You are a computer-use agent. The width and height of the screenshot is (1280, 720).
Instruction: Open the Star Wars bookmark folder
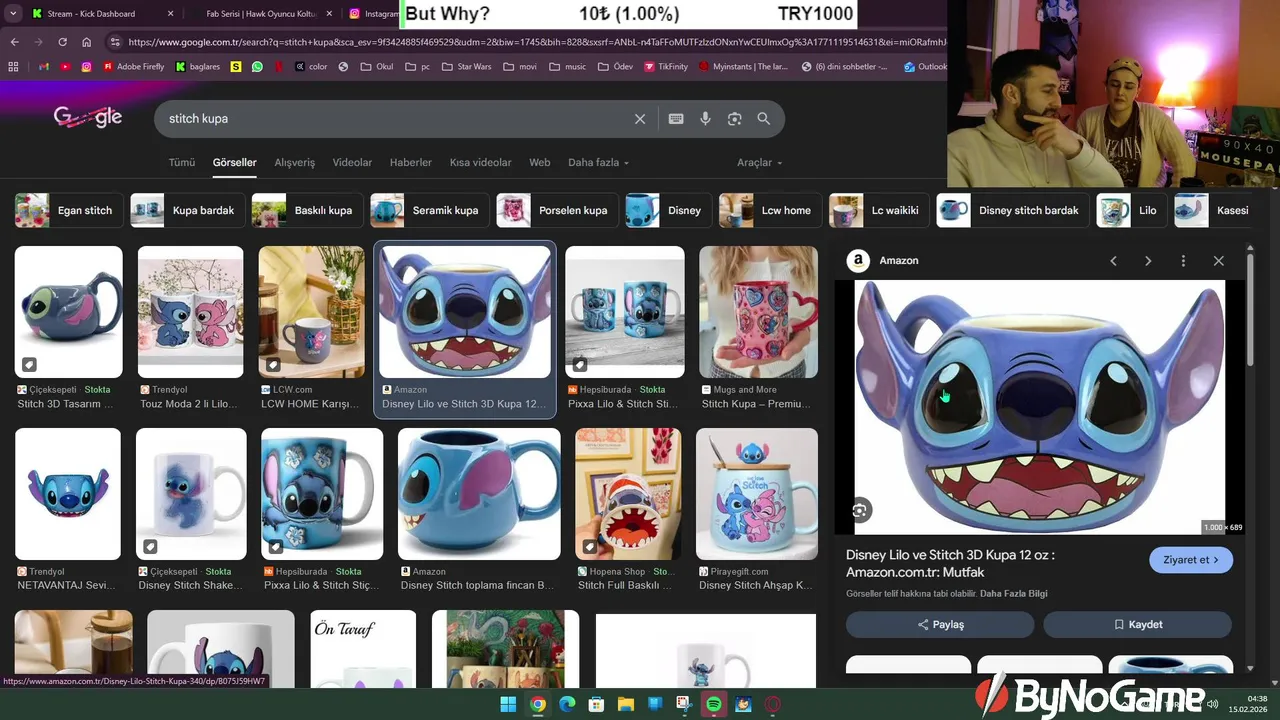coord(466,67)
